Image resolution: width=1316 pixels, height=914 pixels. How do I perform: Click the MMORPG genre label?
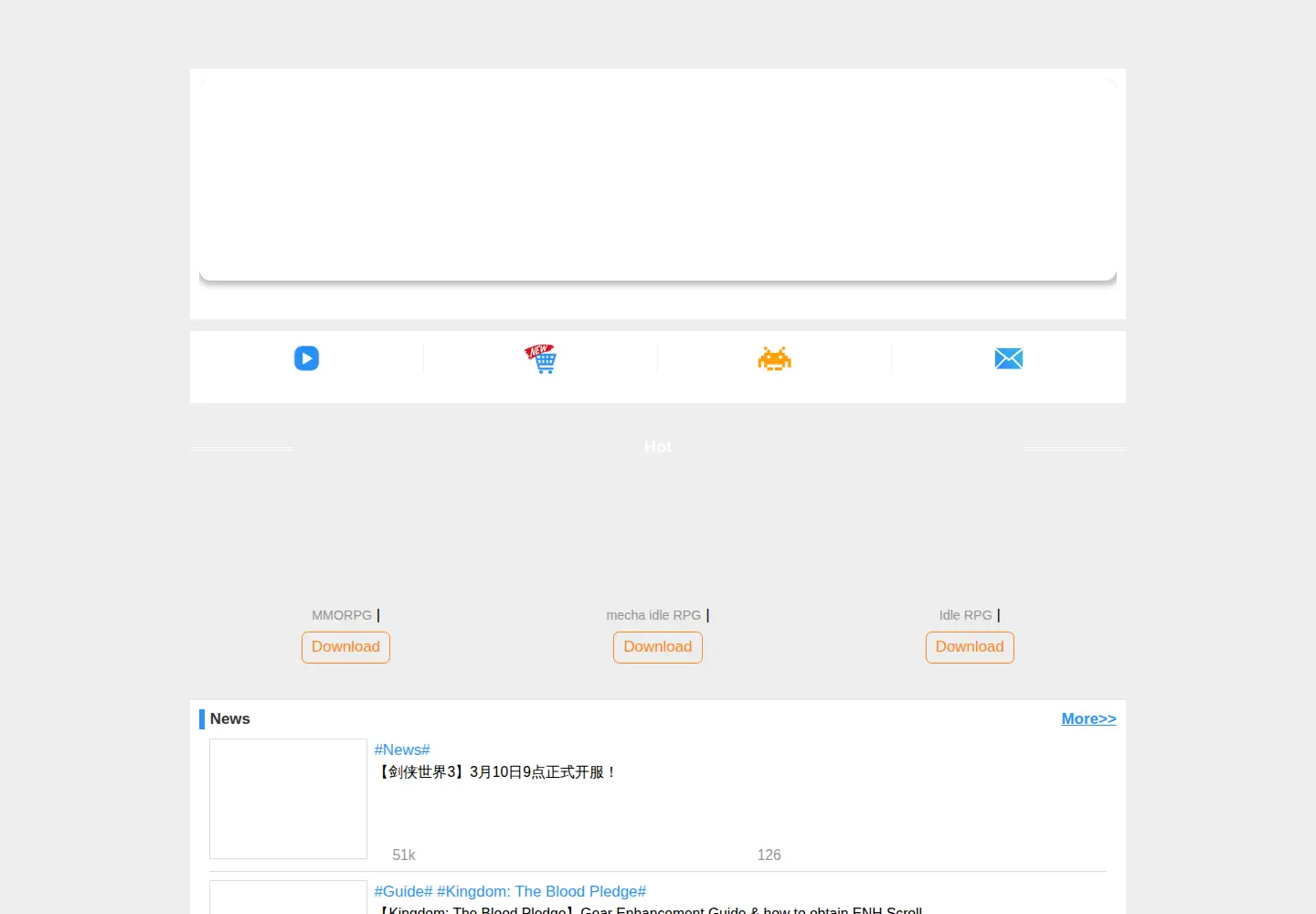coord(342,615)
